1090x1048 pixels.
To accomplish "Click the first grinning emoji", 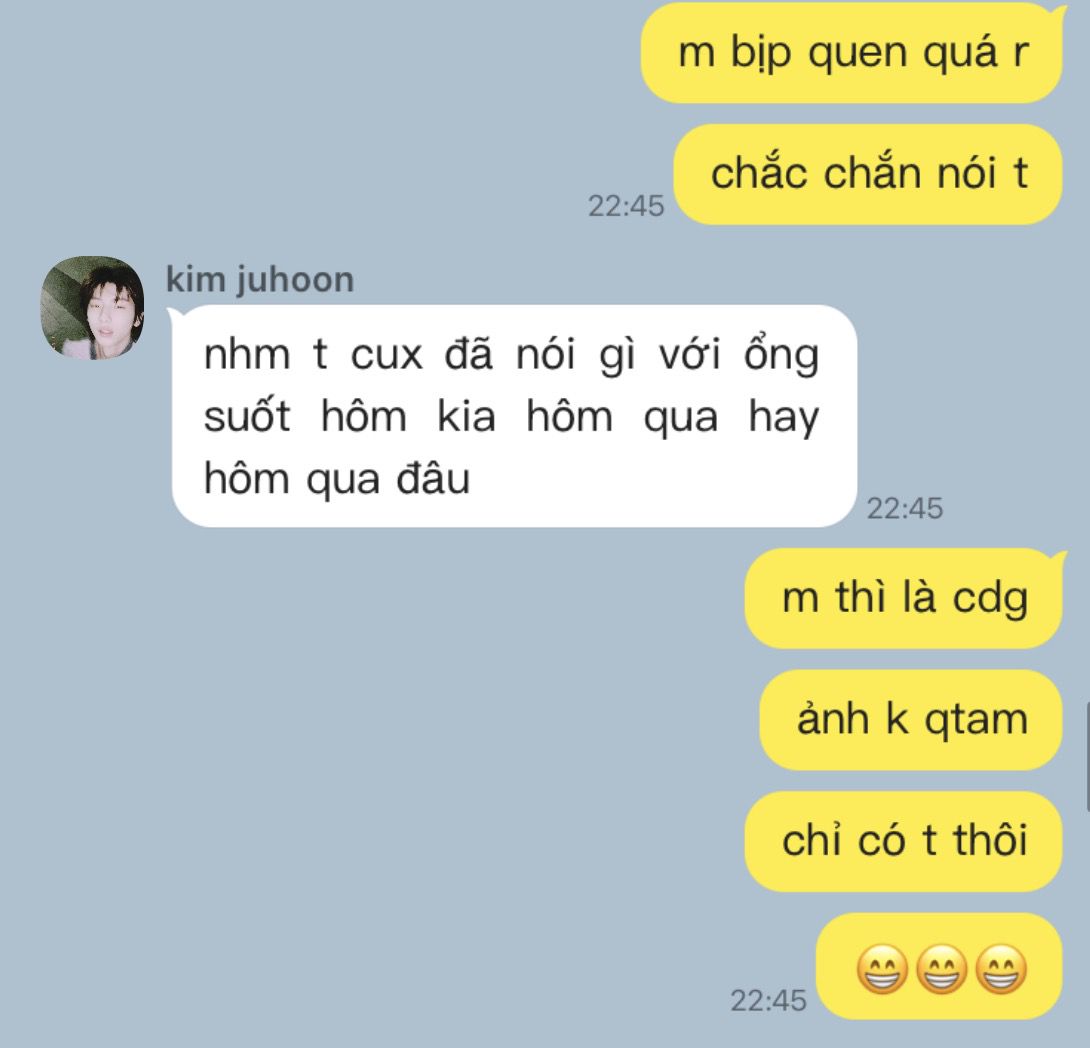I will (881, 968).
